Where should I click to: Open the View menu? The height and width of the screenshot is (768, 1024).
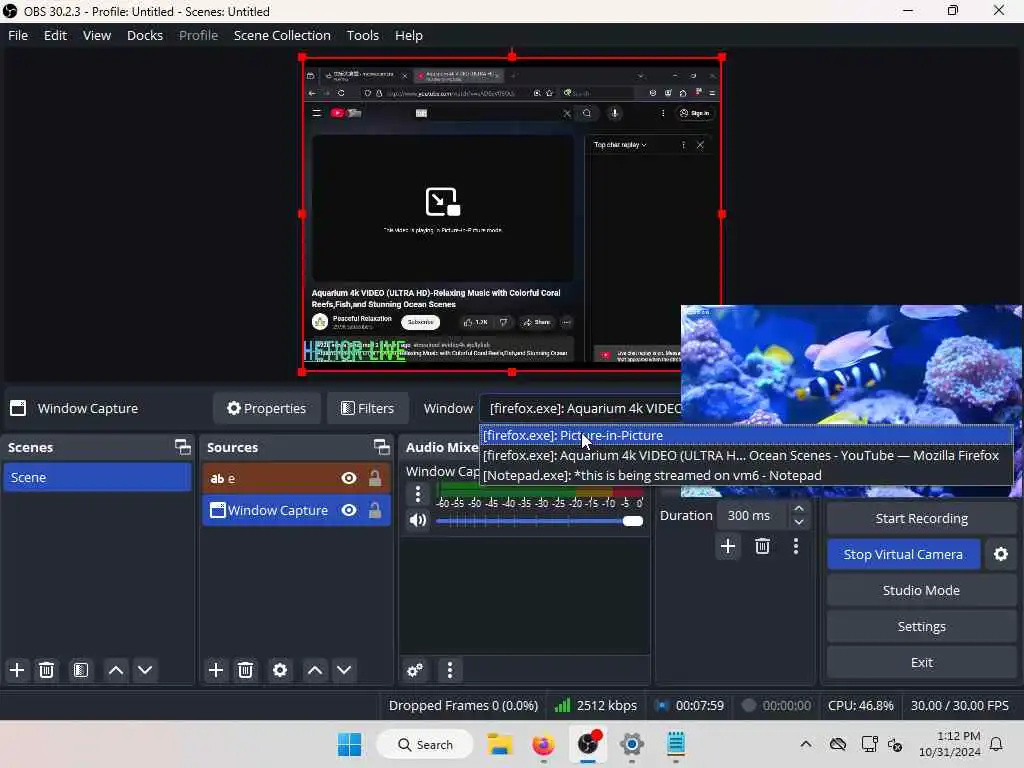point(97,35)
